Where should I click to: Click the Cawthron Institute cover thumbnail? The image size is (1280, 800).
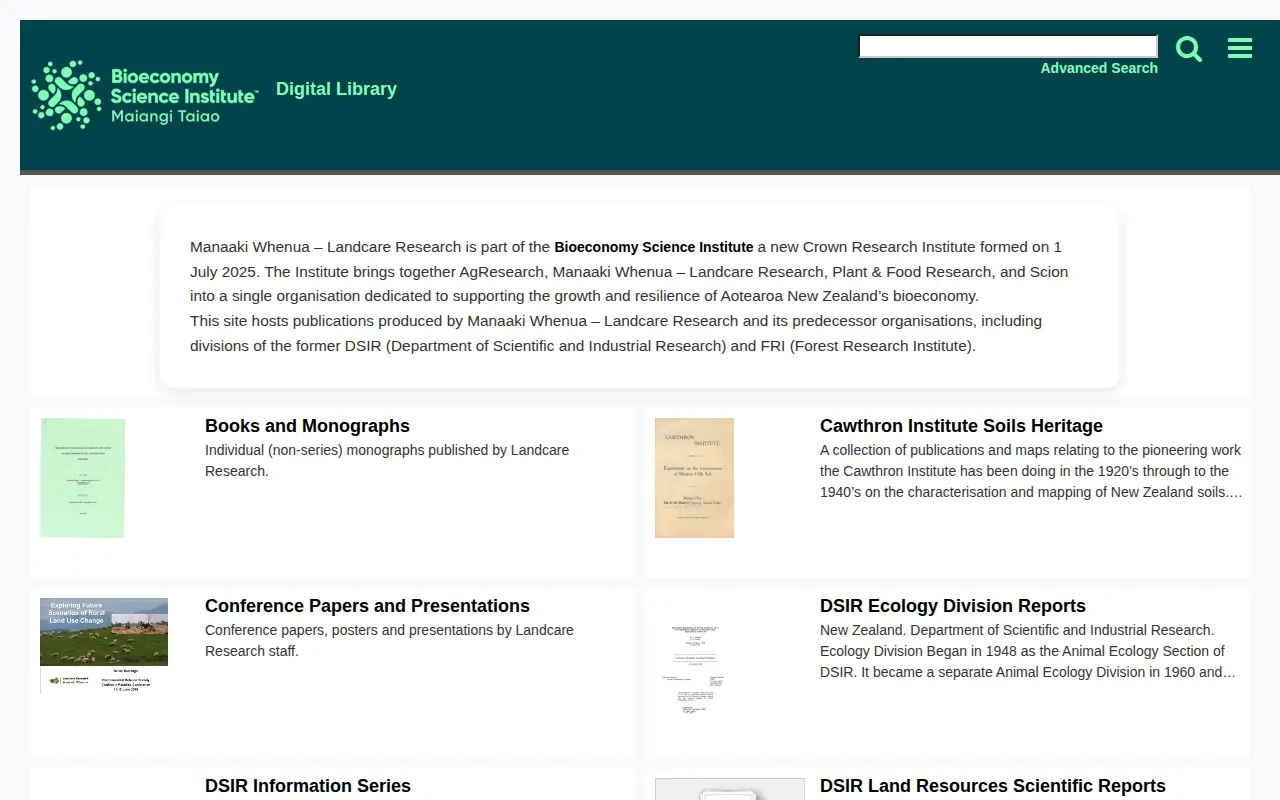694,478
